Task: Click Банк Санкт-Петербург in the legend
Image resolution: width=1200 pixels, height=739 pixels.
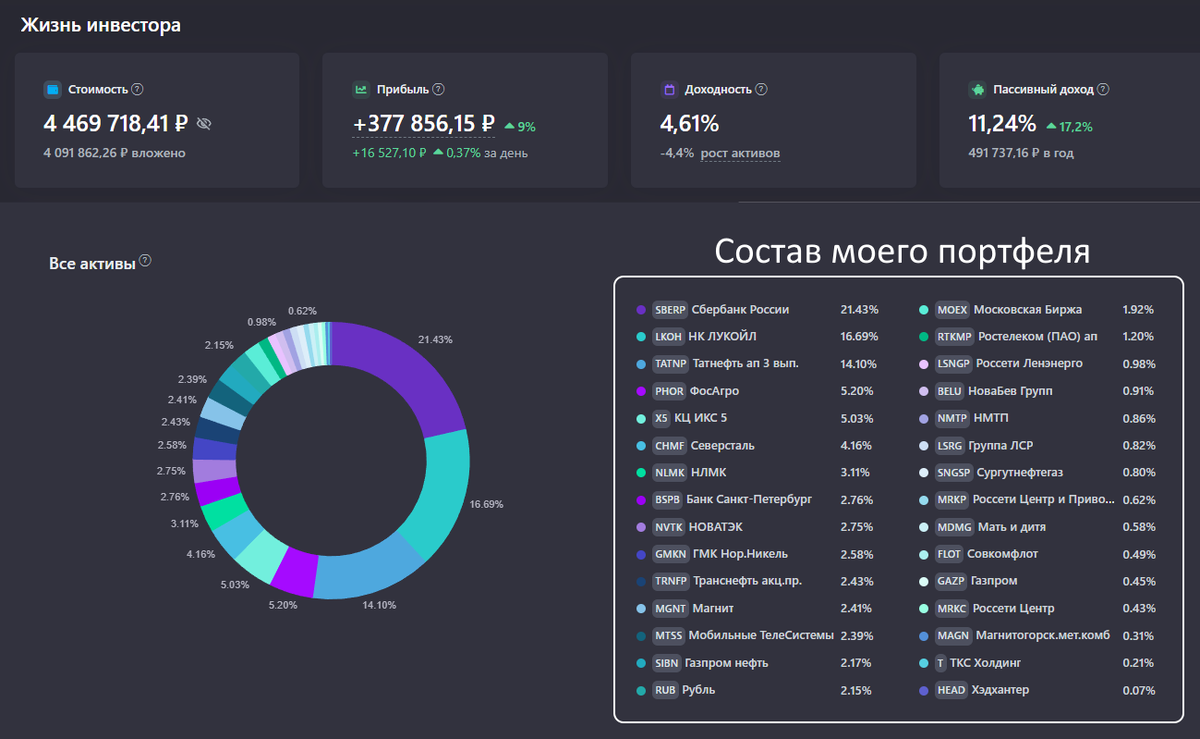Action: (x=750, y=499)
